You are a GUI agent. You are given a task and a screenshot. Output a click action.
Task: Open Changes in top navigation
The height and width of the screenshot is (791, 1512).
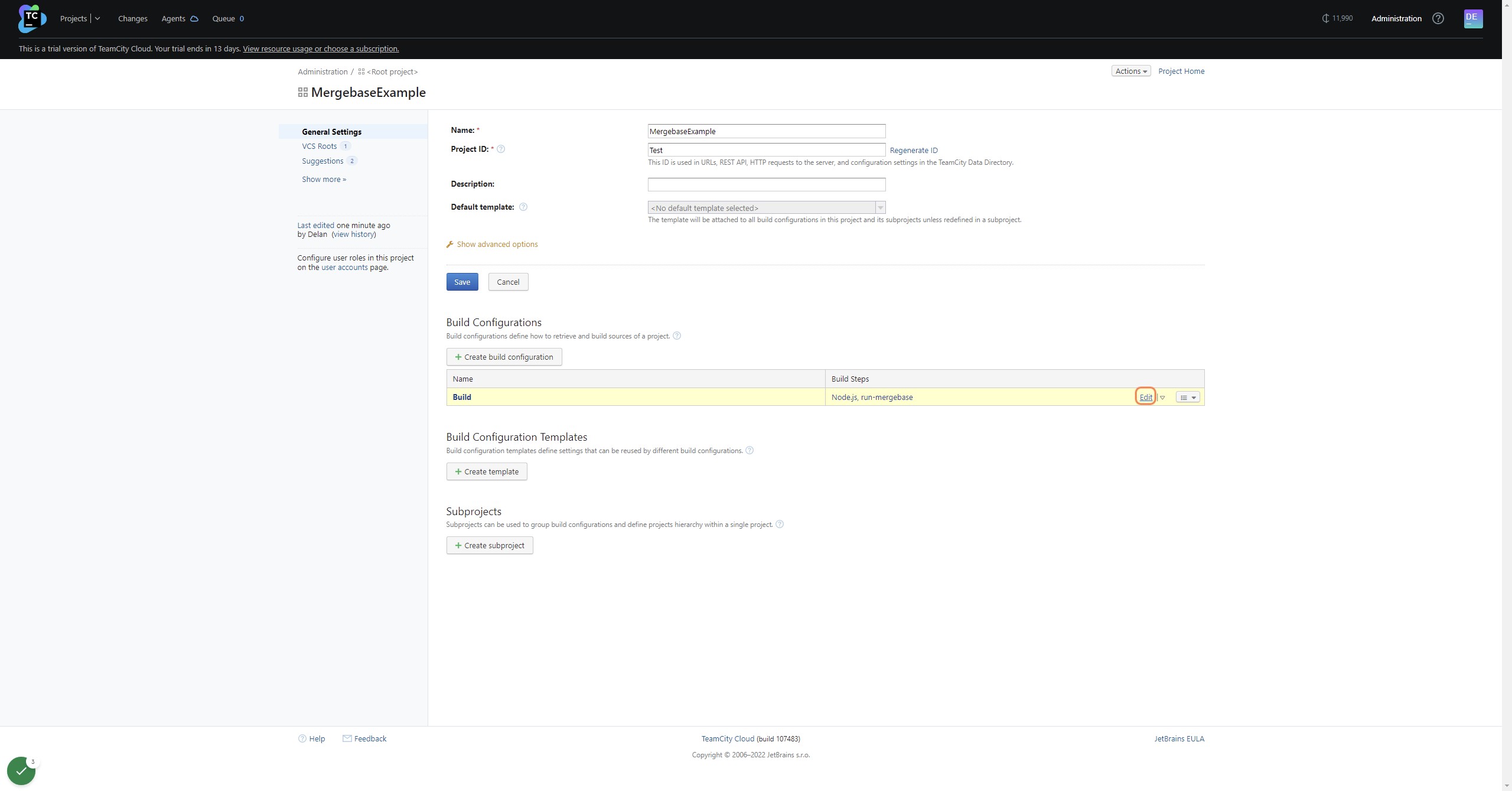coord(132,18)
